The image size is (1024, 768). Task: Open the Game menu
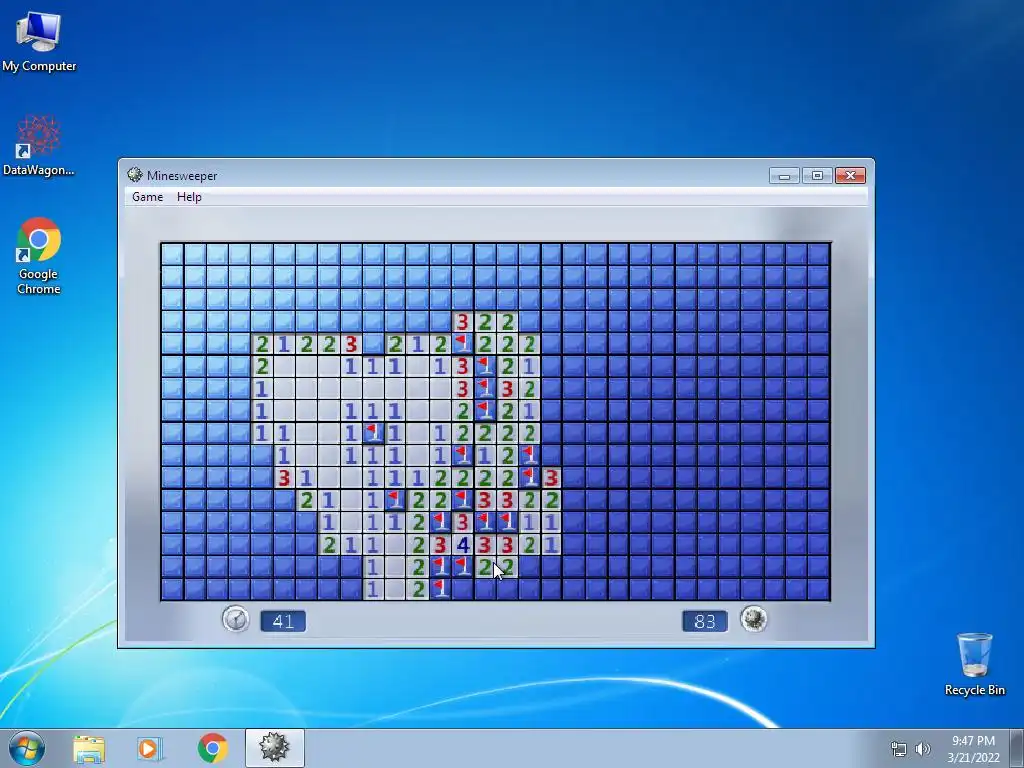coord(147,197)
